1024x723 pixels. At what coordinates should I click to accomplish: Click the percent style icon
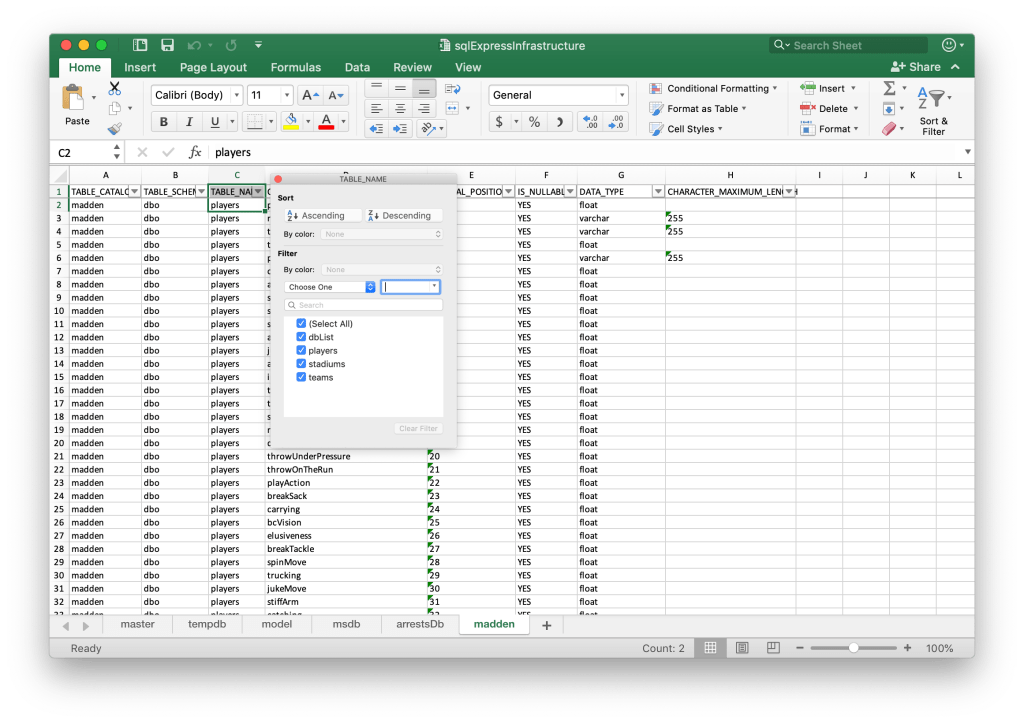[534, 122]
